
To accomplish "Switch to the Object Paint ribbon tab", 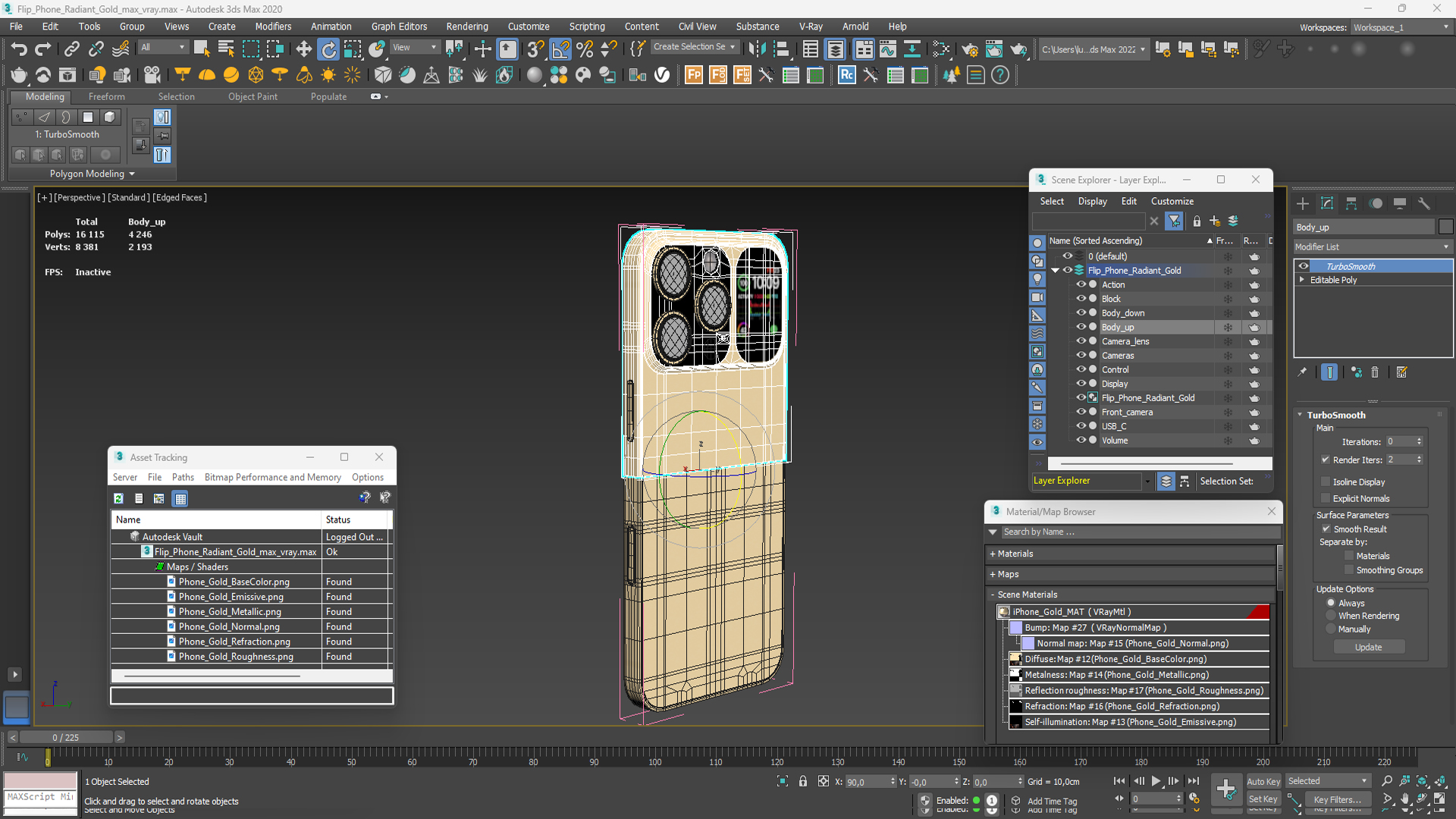I will point(253,96).
